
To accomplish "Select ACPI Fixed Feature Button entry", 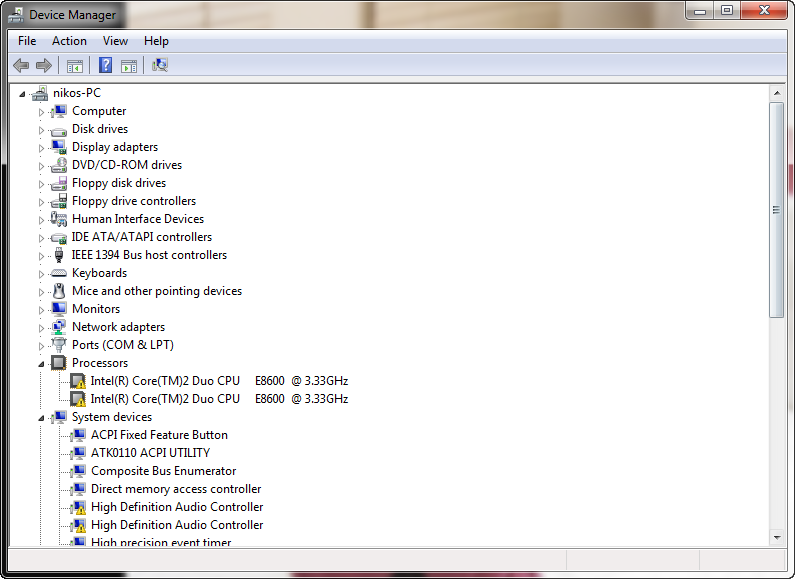I will click(159, 435).
